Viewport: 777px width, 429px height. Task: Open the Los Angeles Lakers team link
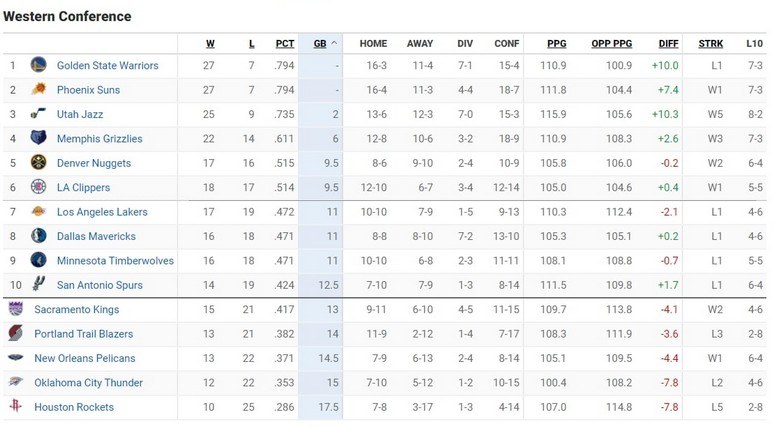click(102, 212)
